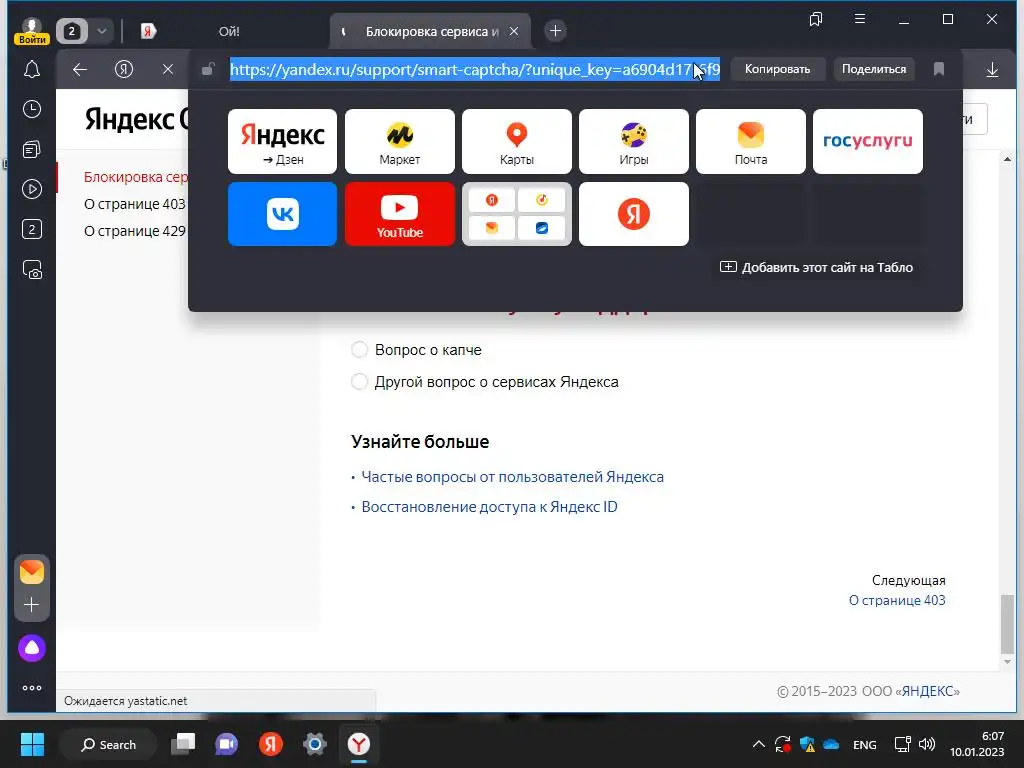Open notifications bell in sidebar
The height and width of the screenshot is (768, 1024).
(32, 70)
